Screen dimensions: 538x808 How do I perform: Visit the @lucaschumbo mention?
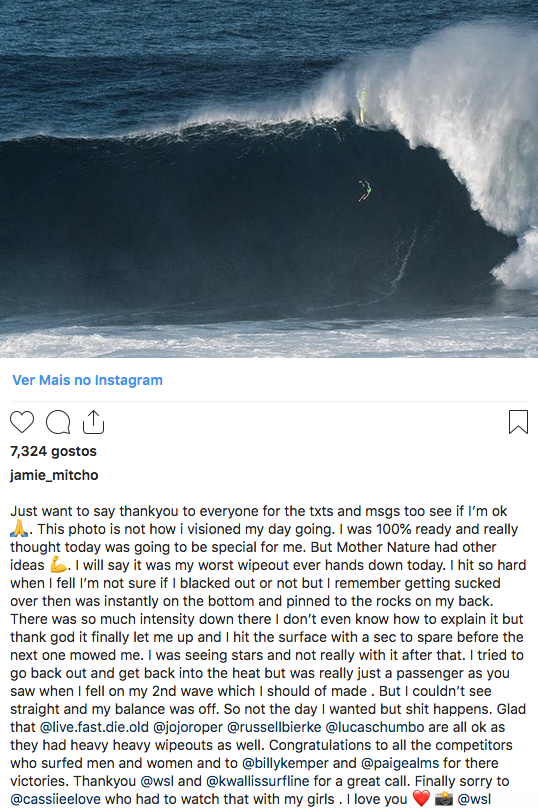375,727
